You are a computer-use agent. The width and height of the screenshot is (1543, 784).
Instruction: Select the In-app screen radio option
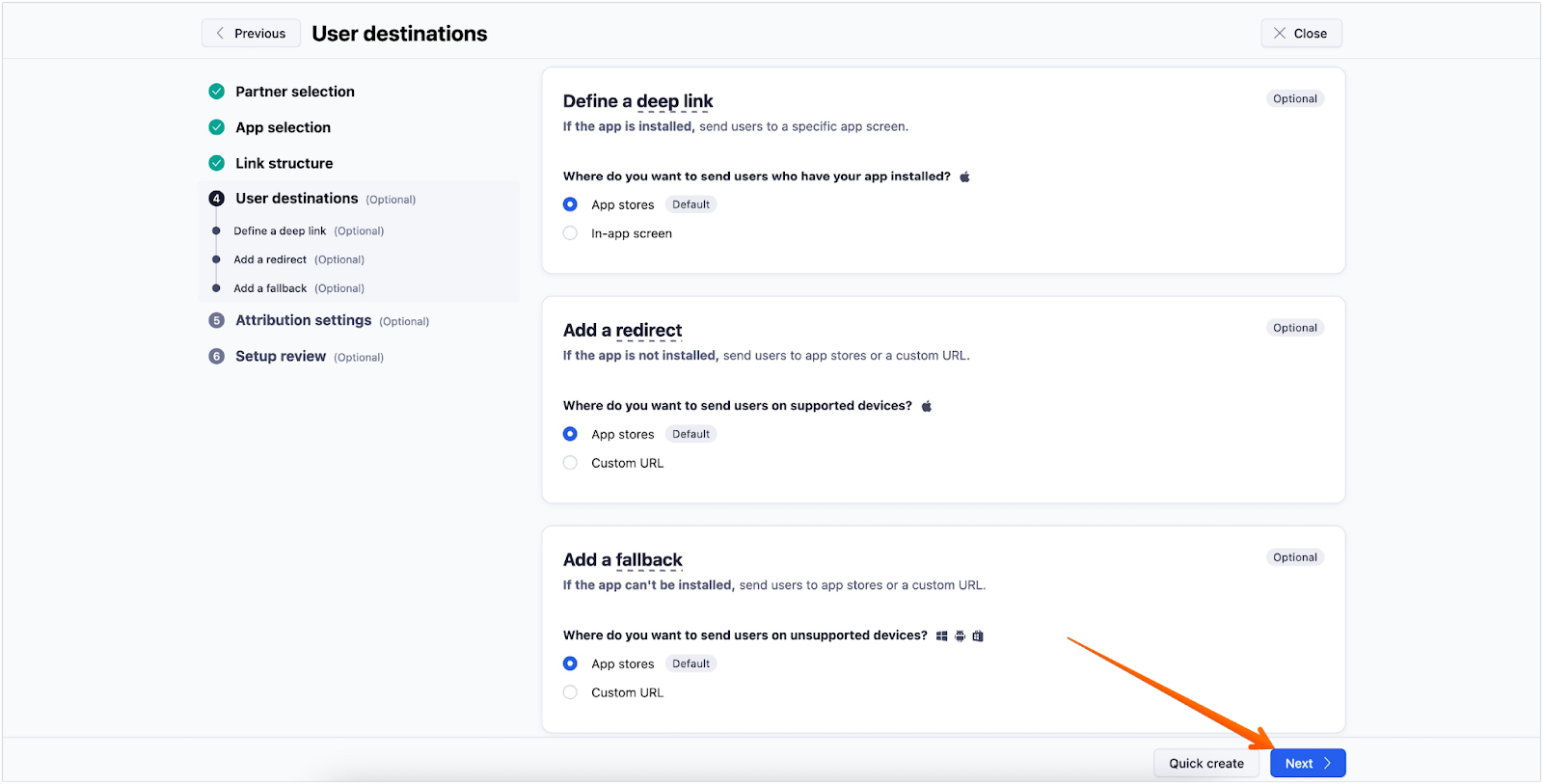pos(571,233)
